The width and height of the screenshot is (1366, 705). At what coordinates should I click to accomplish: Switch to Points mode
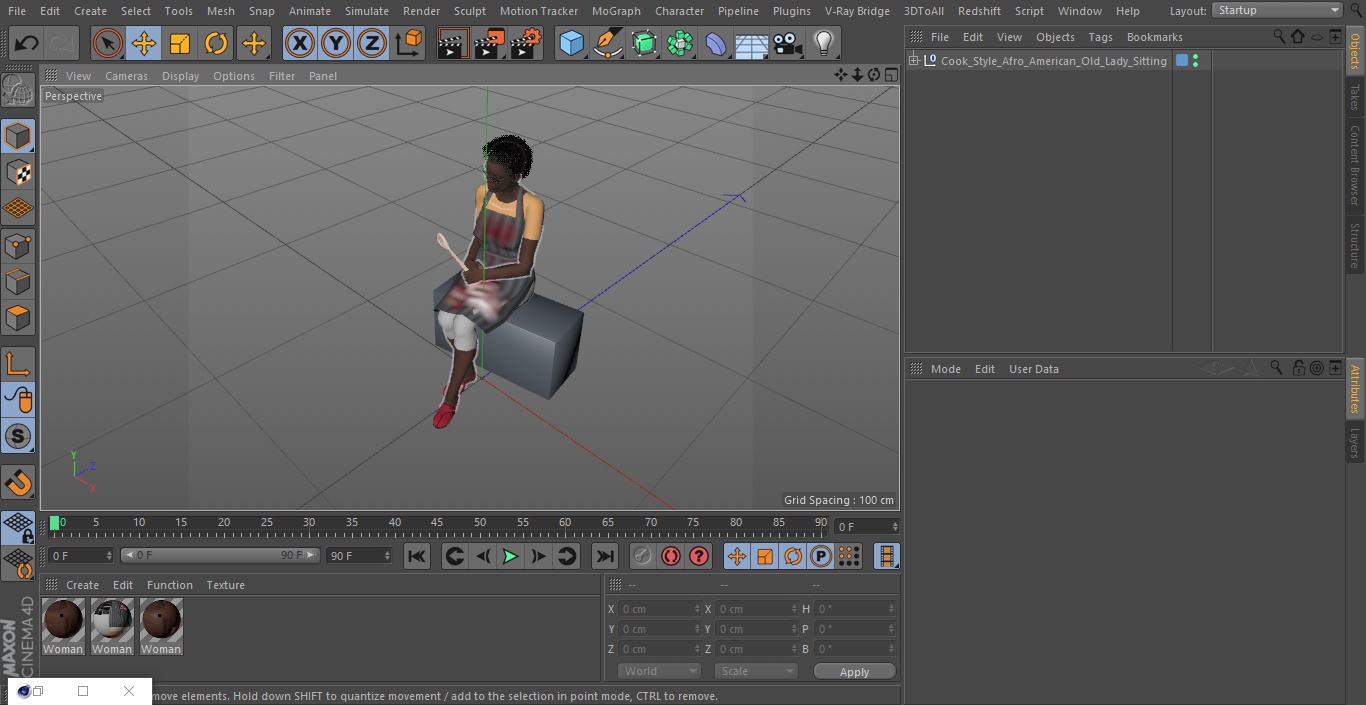tap(18, 245)
